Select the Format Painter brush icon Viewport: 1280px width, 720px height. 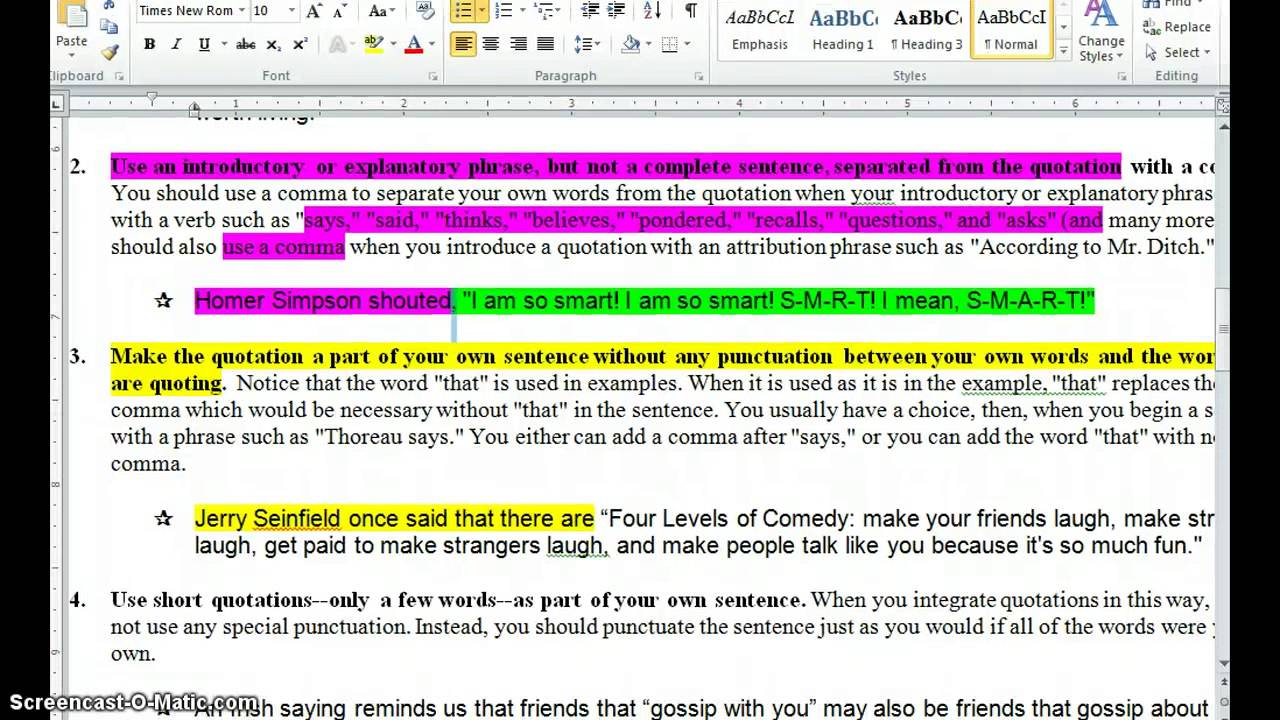[109, 52]
